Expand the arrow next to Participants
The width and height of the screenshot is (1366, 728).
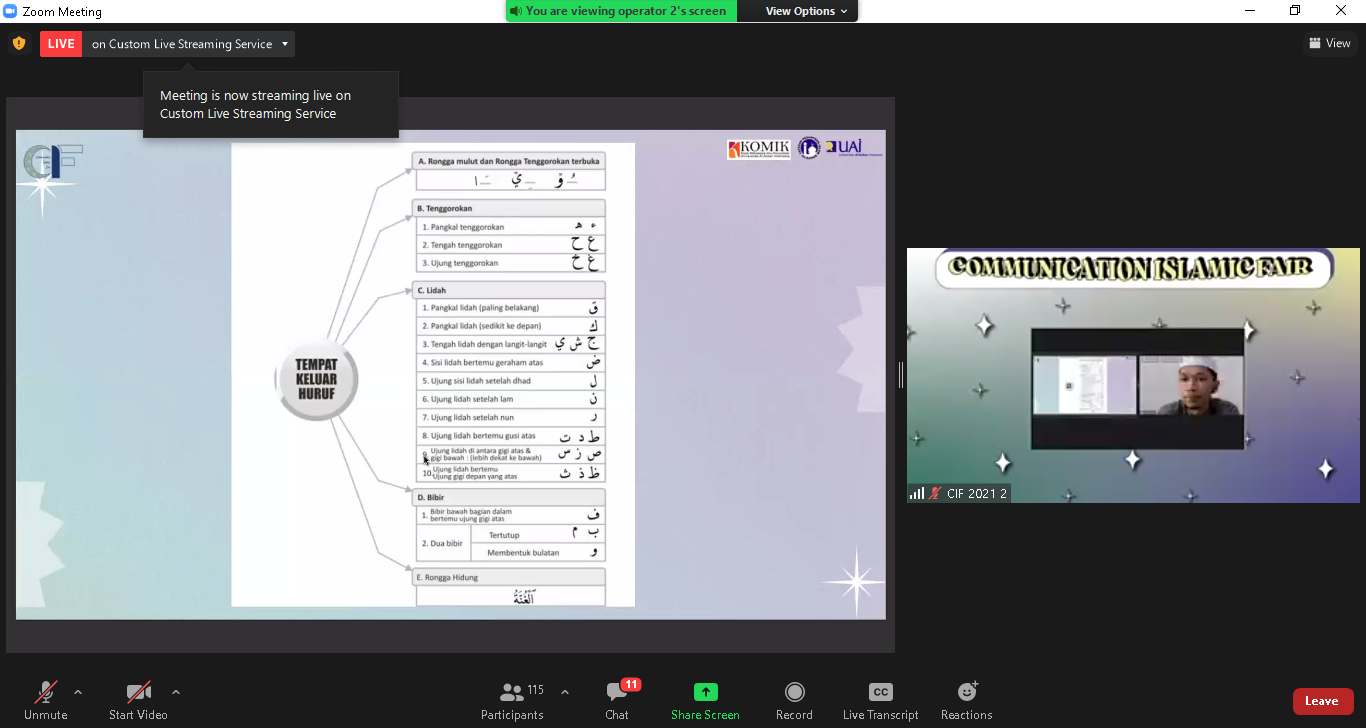[565, 692]
